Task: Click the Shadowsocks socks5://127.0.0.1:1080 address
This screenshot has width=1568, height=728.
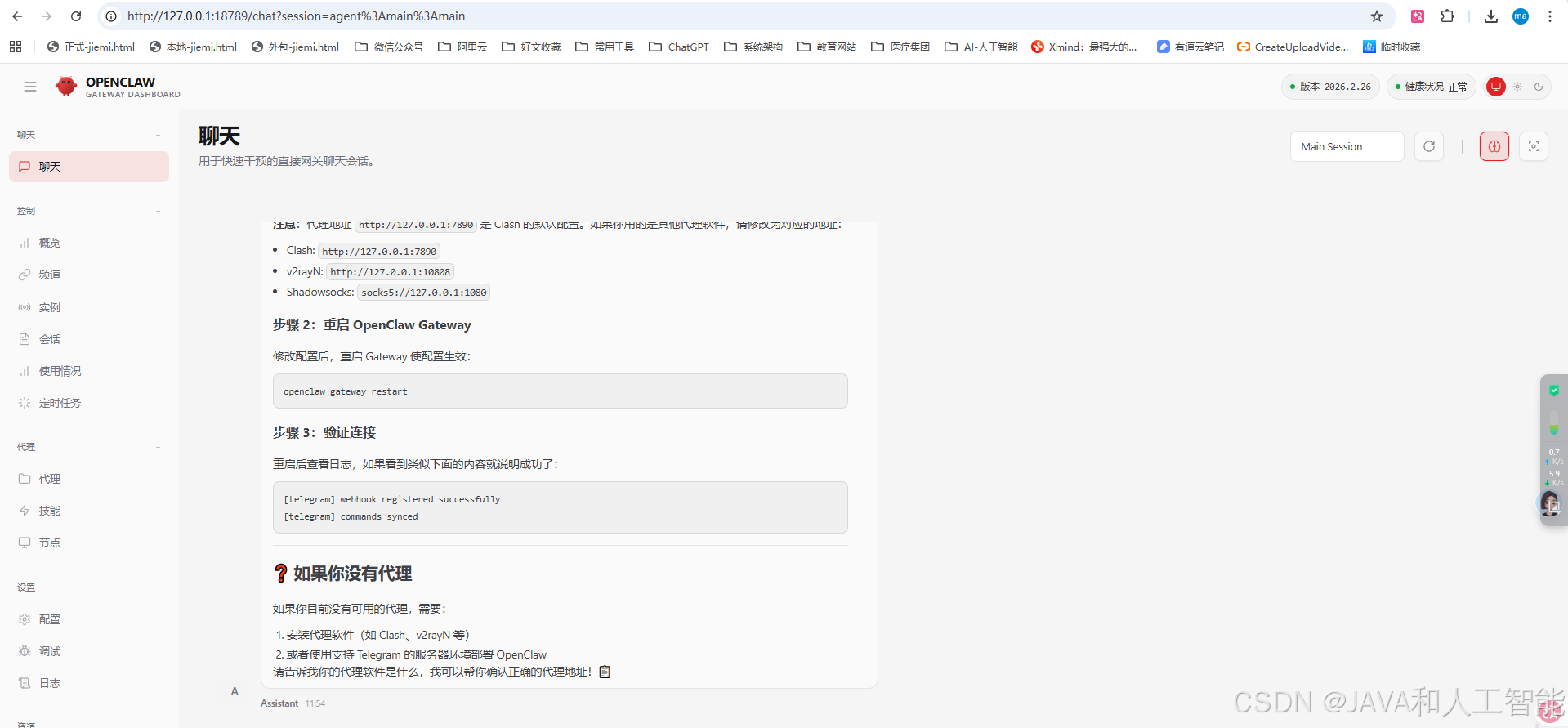Action: click(423, 293)
